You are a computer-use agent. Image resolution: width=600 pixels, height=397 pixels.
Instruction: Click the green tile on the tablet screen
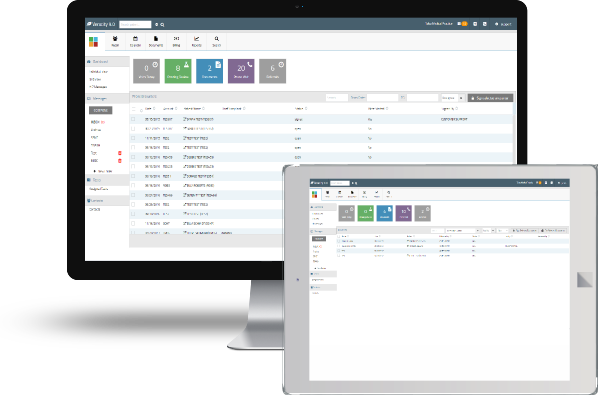(x=365, y=213)
